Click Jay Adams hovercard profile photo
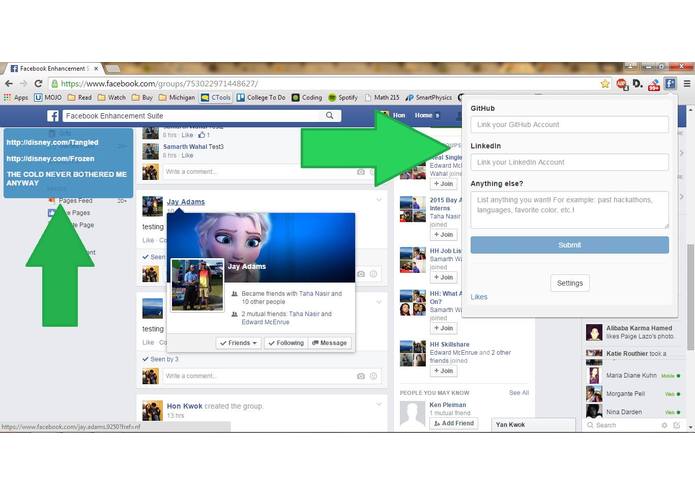The image size is (695, 494). tap(198, 285)
